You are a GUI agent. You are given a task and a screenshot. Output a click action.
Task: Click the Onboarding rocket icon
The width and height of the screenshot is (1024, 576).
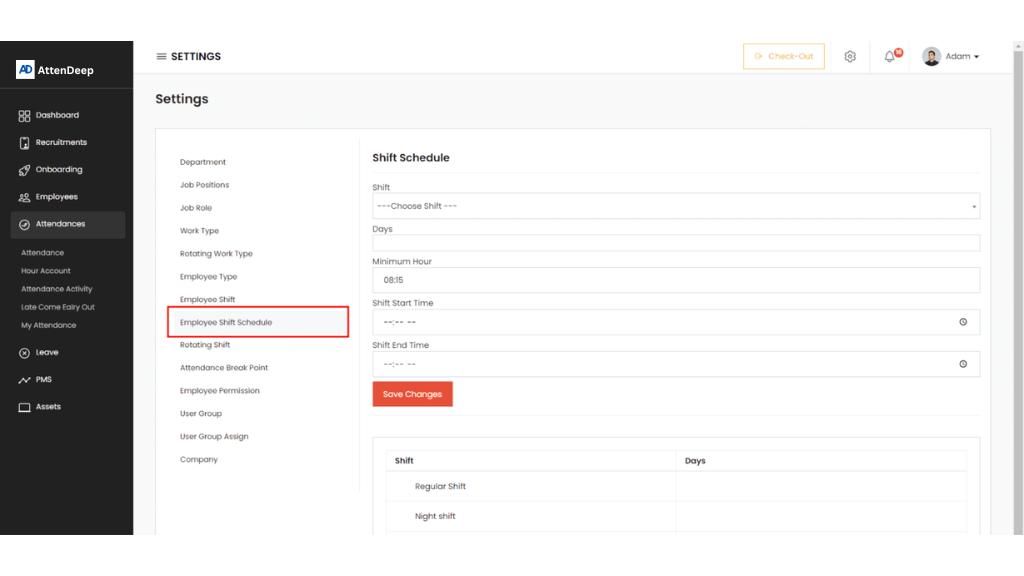(x=25, y=170)
